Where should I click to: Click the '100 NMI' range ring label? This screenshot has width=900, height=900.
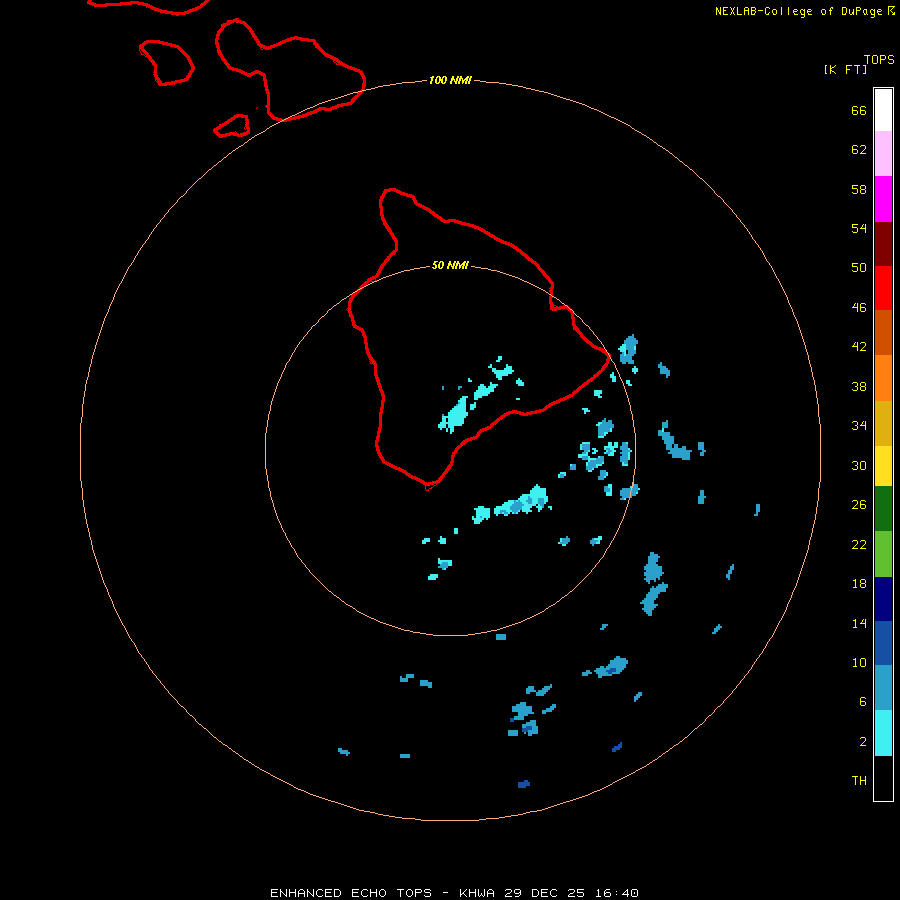point(450,80)
